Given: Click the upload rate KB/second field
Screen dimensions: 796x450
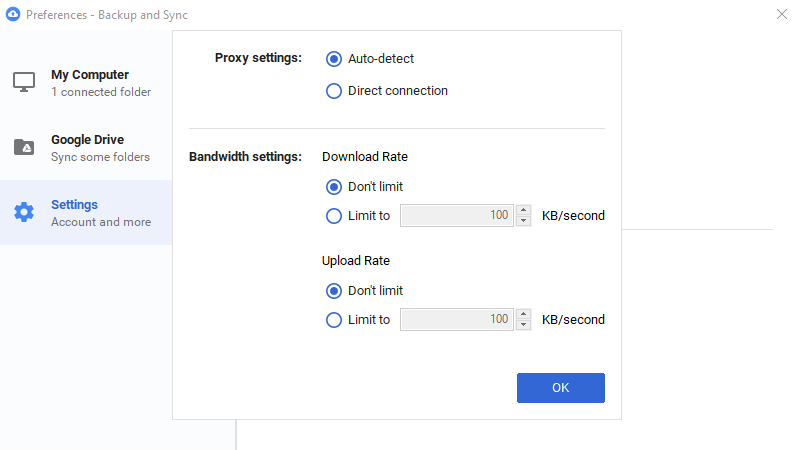Looking at the screenshot, I should 457,320.
